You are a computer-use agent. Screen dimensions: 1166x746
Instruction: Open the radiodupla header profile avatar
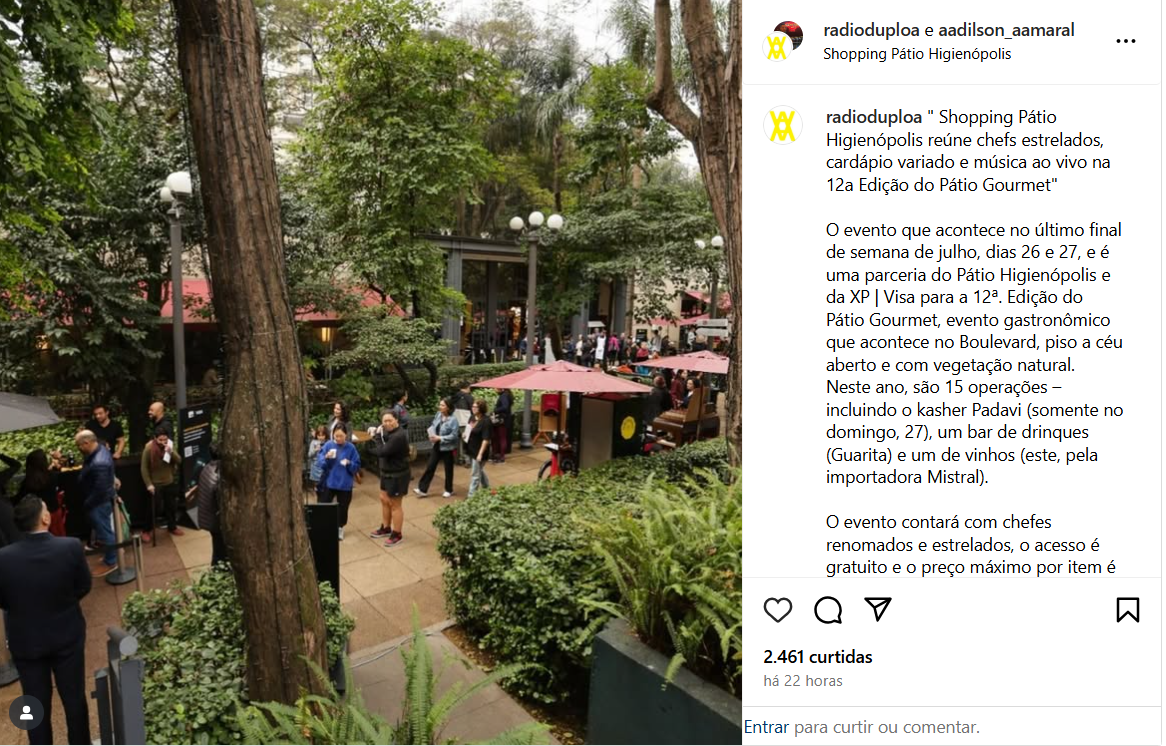(782, 41)
